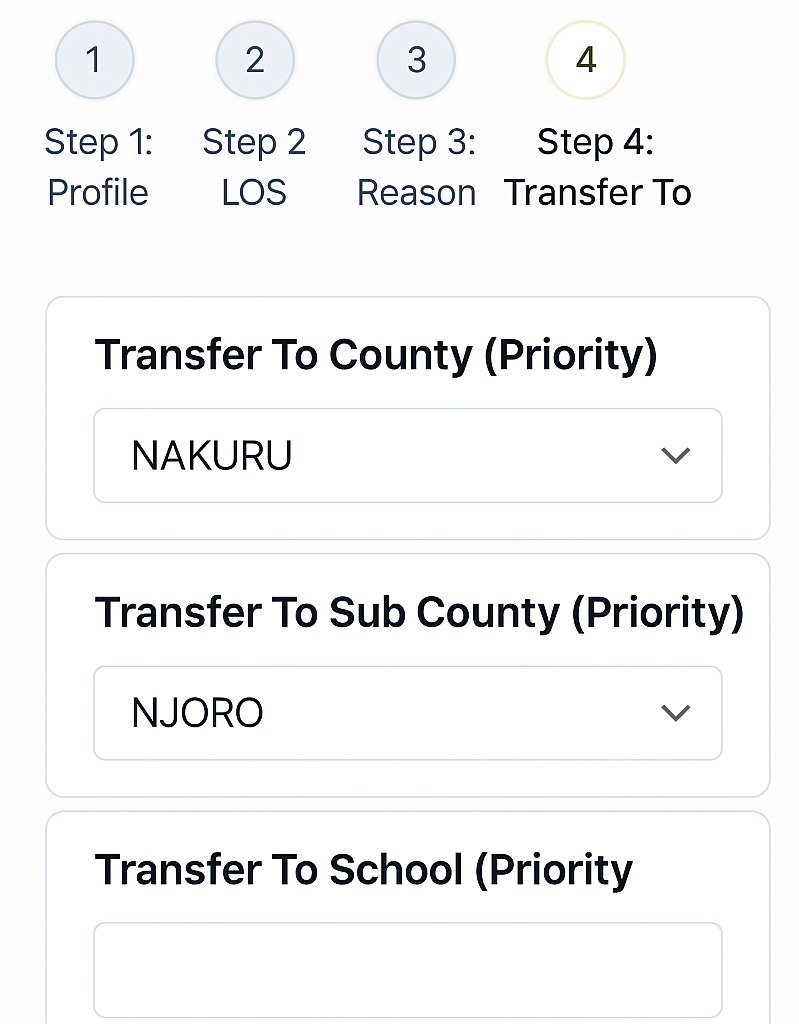Expand sub county dropdown chevron arrow

(x=676, y=712)
